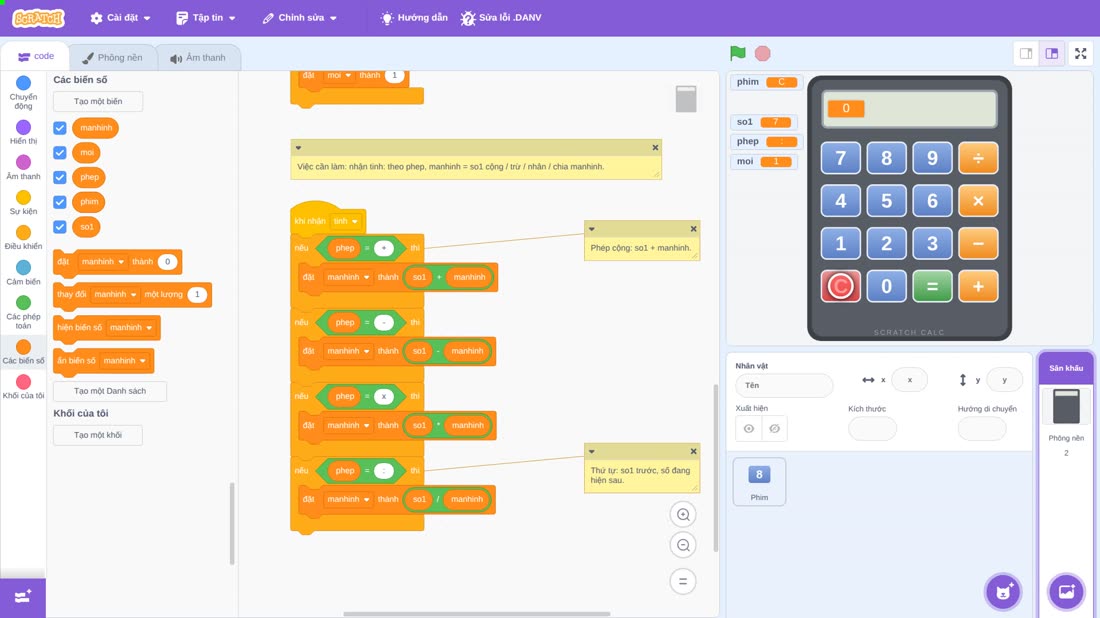This screenshot has width=1100, height=618.
Task: Click the 'Tạo một biến' button
Action: (x=98, y=101)
